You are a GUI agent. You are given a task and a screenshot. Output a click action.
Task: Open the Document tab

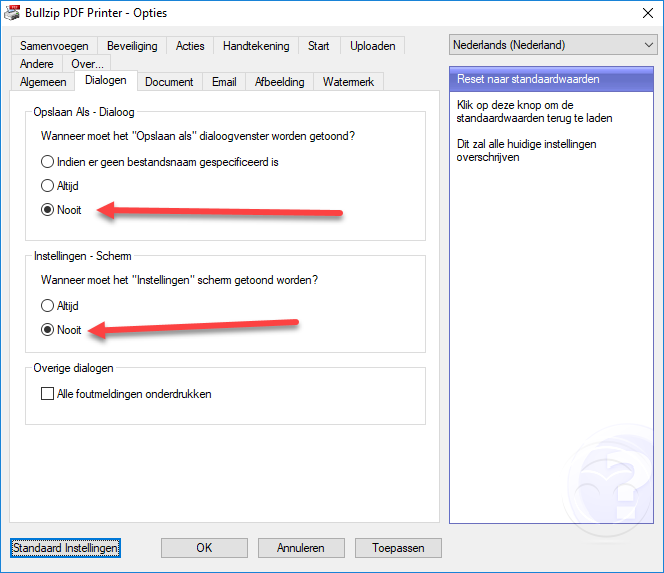click(x=169, y=82)
